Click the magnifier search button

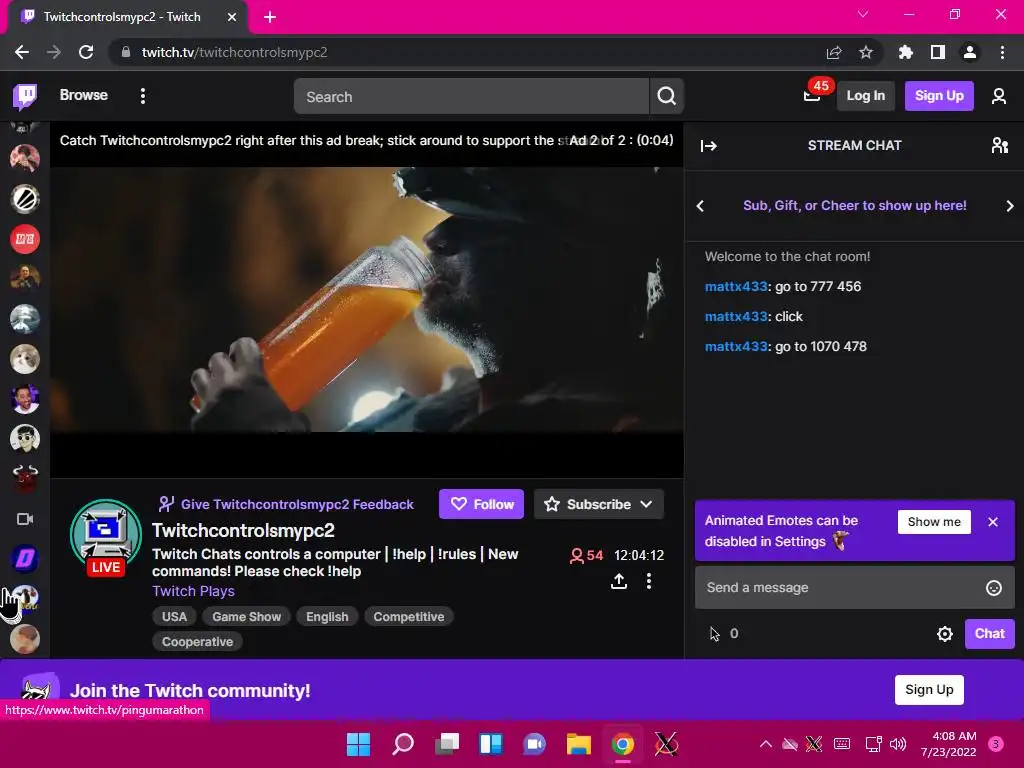click(x=666, y=97)
